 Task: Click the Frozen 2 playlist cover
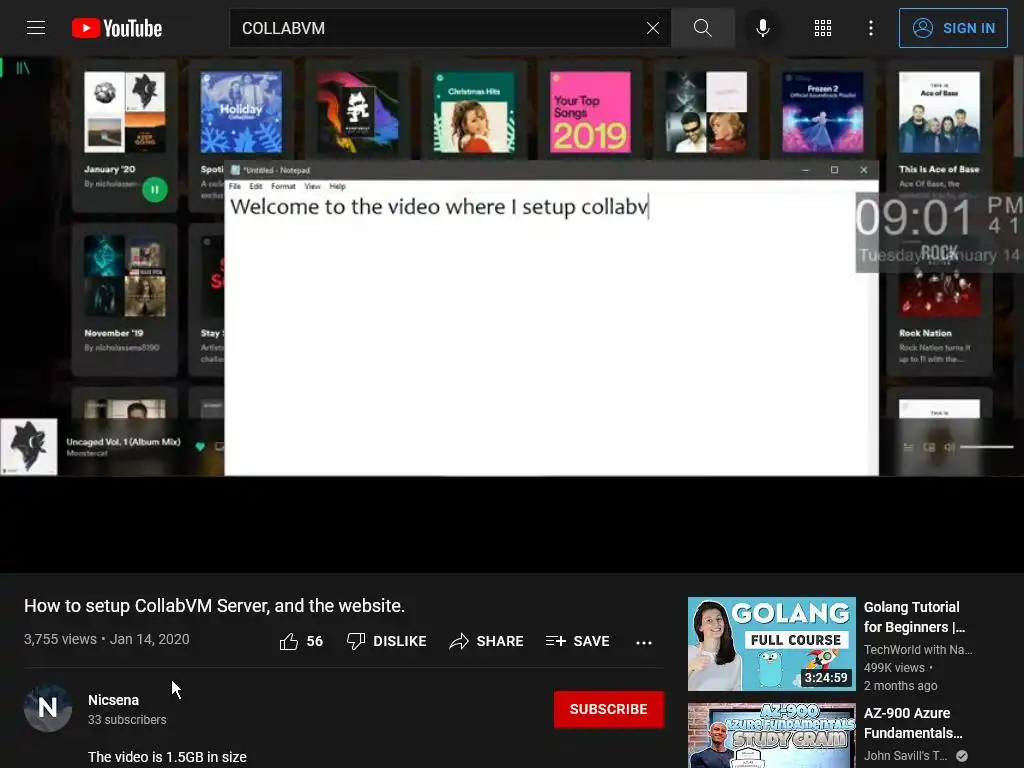click(823, 112)
